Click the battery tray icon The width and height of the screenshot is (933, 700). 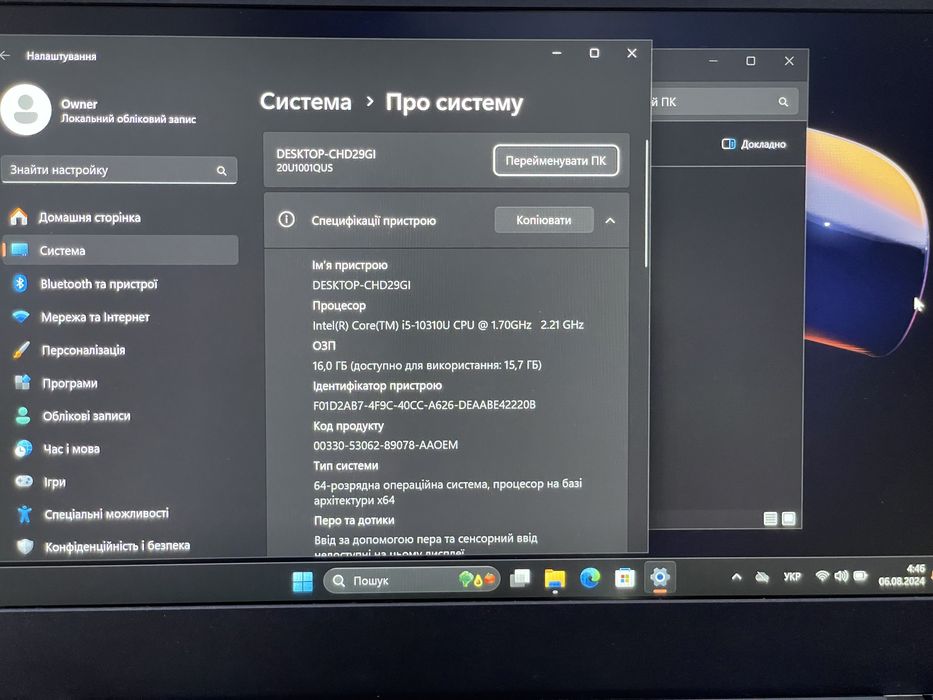click(860, 576)
